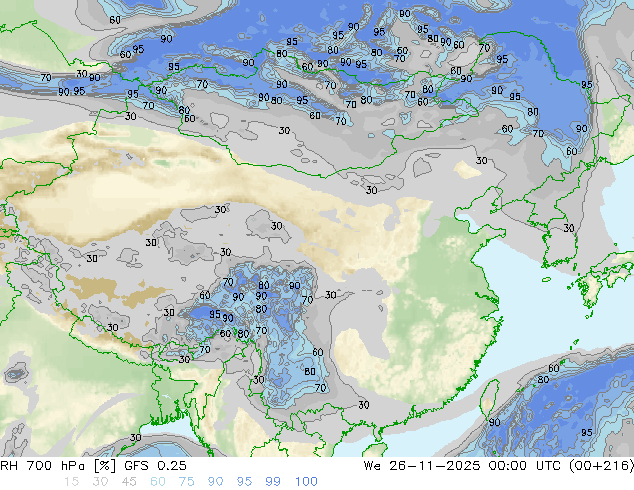Click the 'RH 700 hPa [%]' map title
The width and height of the screenshot is (634, 490).
[59, 466]
